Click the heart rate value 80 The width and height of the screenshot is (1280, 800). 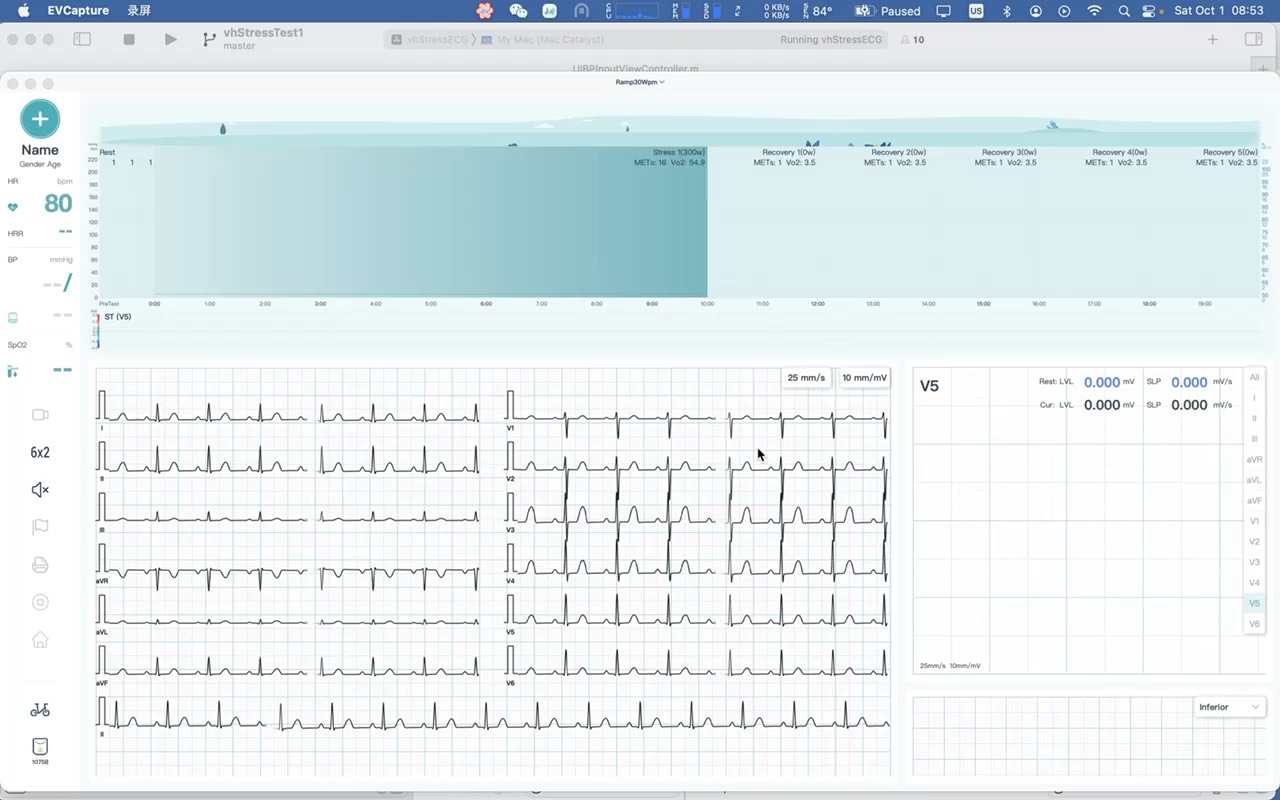coord(58,204)
